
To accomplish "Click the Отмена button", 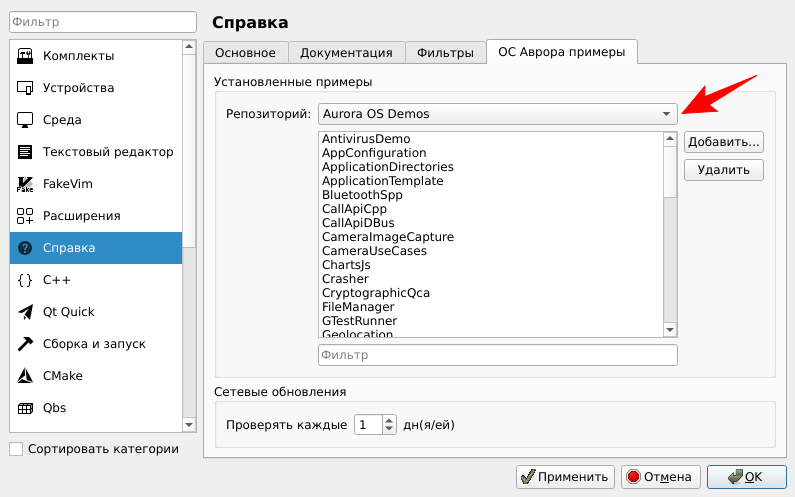I will [x=661, y=477].
